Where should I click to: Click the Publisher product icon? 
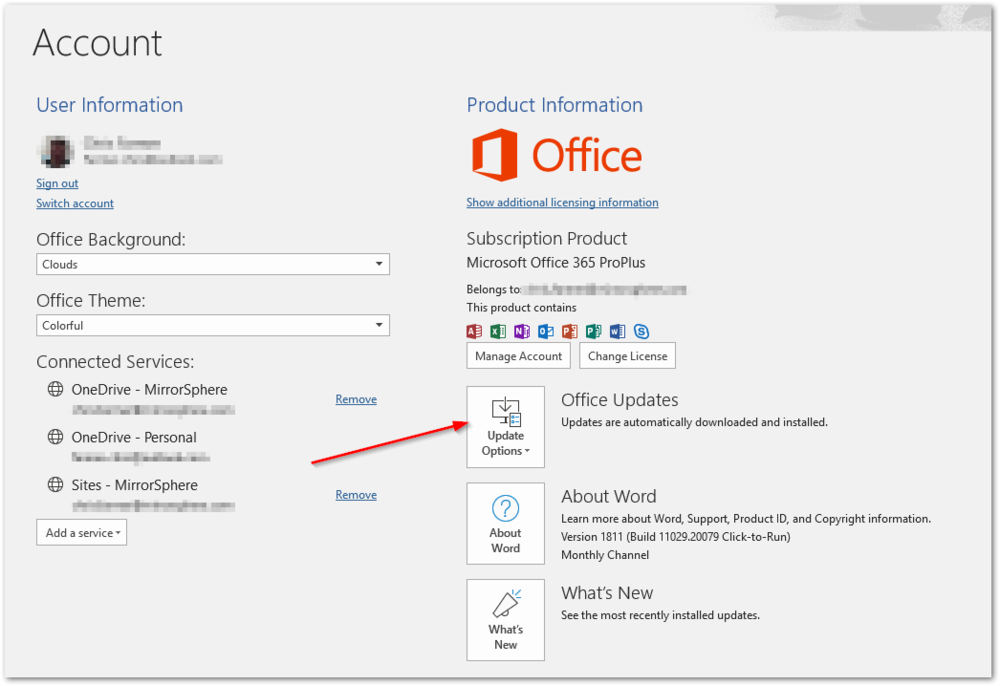[x=594, y=332]
